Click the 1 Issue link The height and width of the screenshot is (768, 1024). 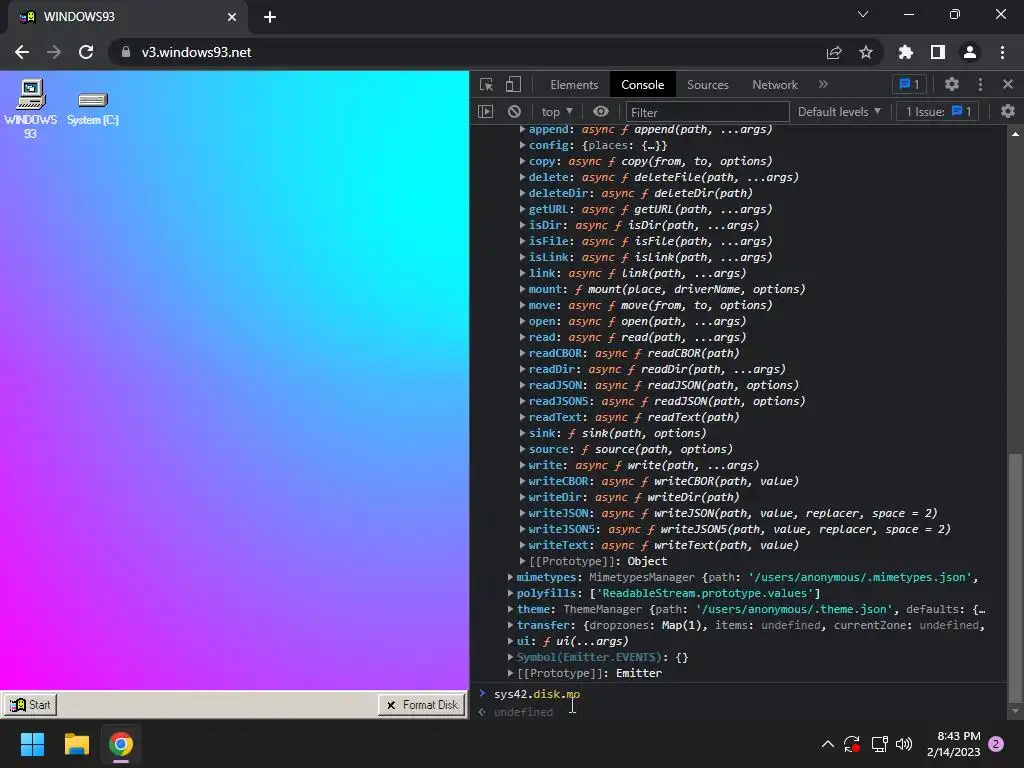[938, 112]
